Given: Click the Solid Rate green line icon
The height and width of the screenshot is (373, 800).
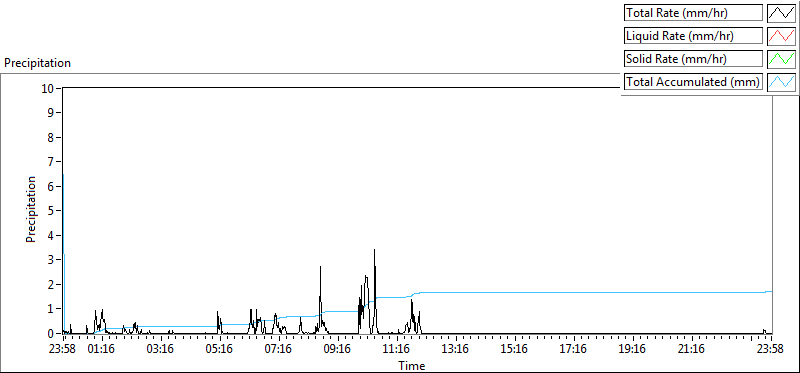Looking at the screenshot, I should 781,58.
